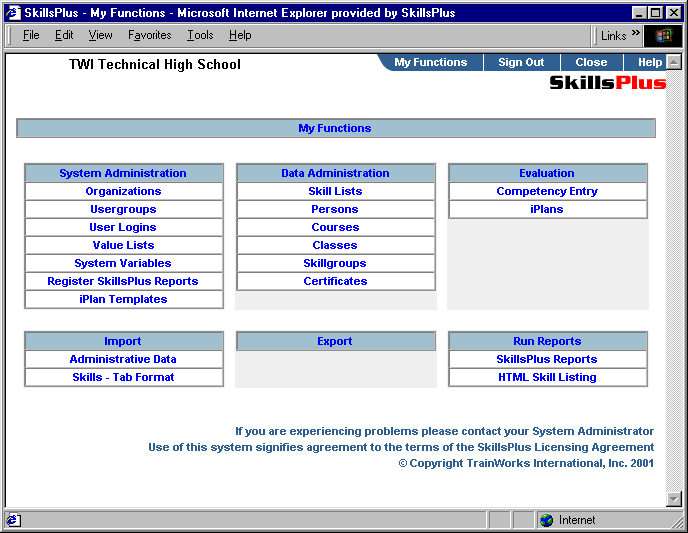Image resolution: width=688 pixels, height=533 pixels.
Task: Open the Edit menu
Action: 64,35
